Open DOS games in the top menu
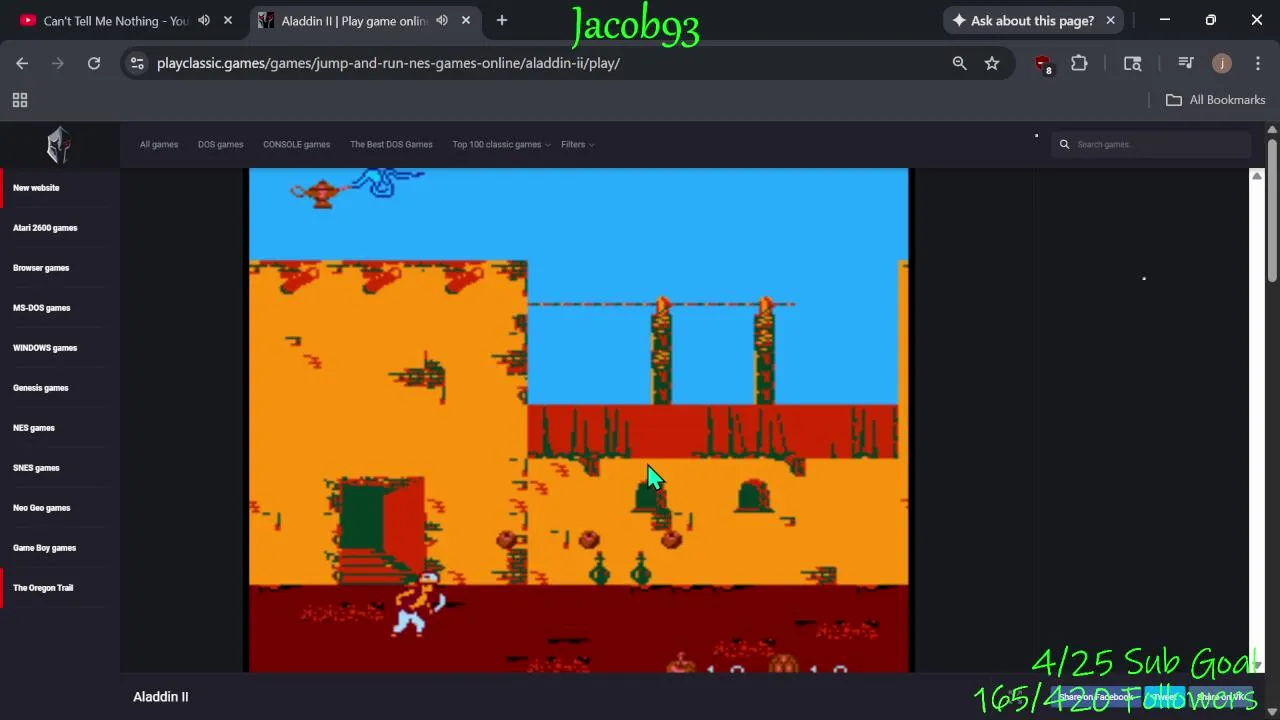 pos(220,144)
